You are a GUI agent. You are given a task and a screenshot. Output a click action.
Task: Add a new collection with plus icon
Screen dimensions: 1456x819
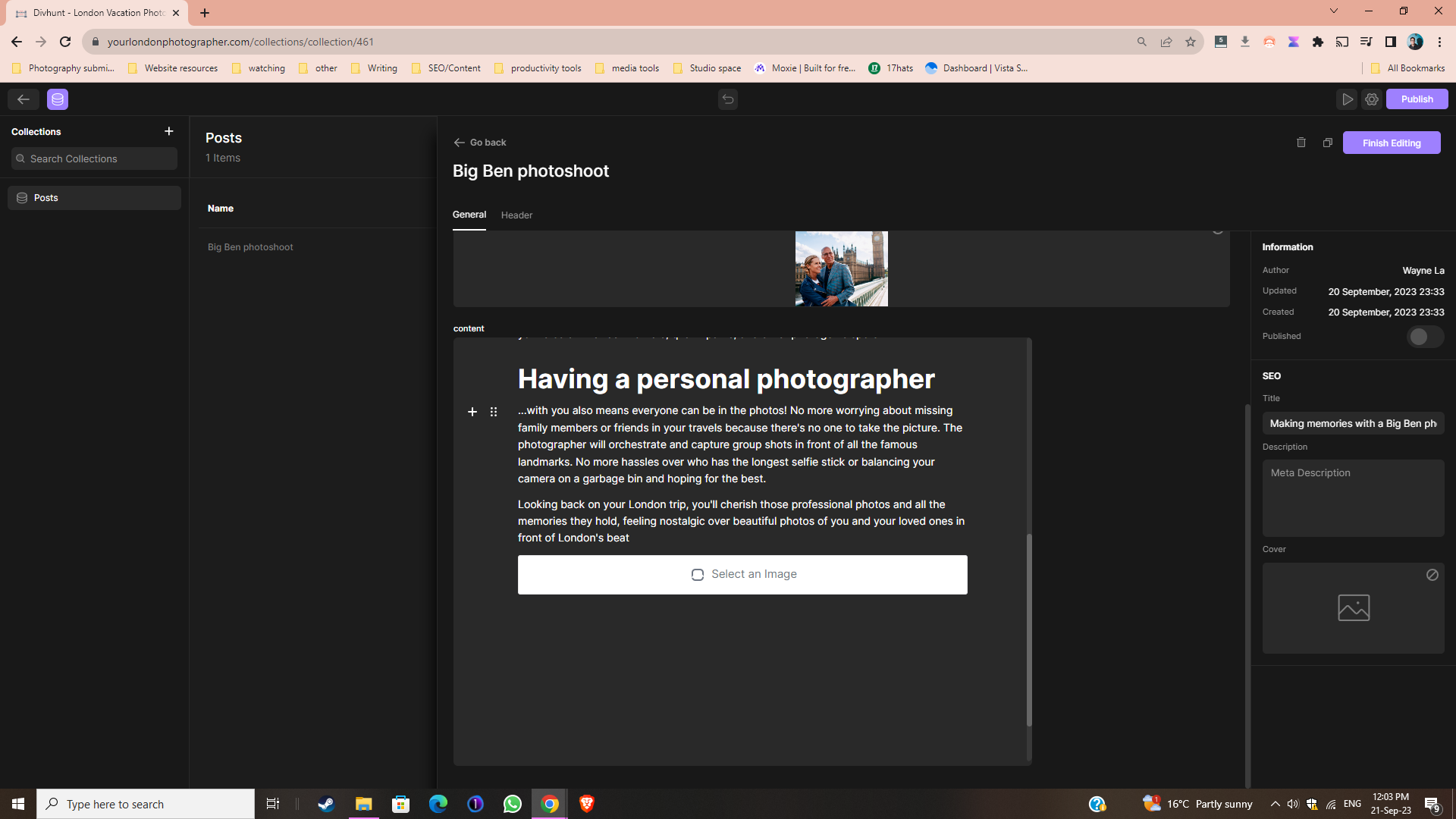coord(169,131)
